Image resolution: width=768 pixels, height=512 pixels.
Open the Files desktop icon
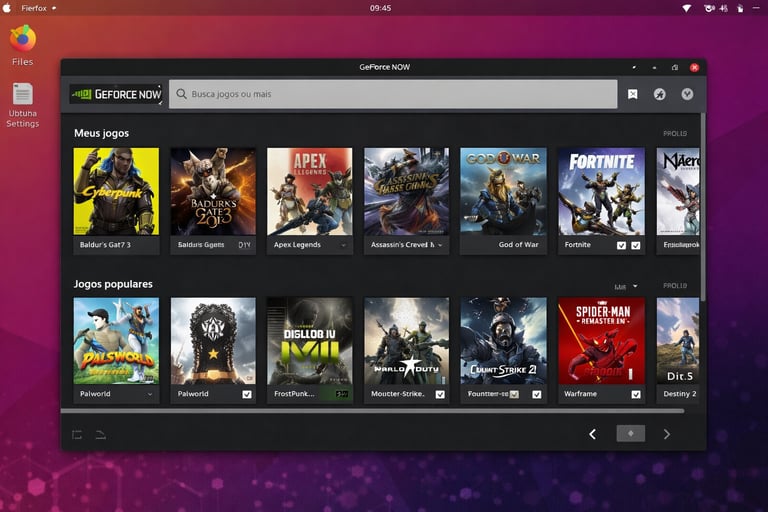point(23,46)
